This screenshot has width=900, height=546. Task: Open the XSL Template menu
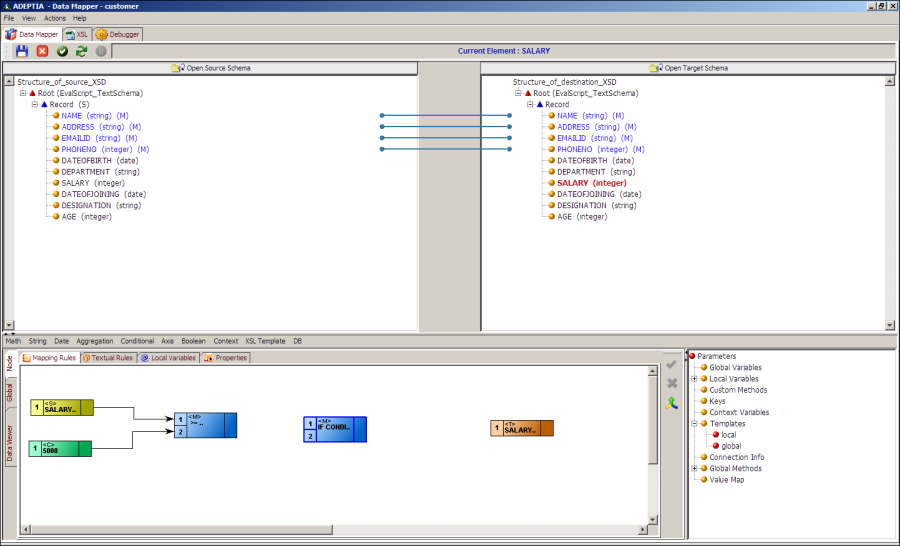click(x=265, y=341)
